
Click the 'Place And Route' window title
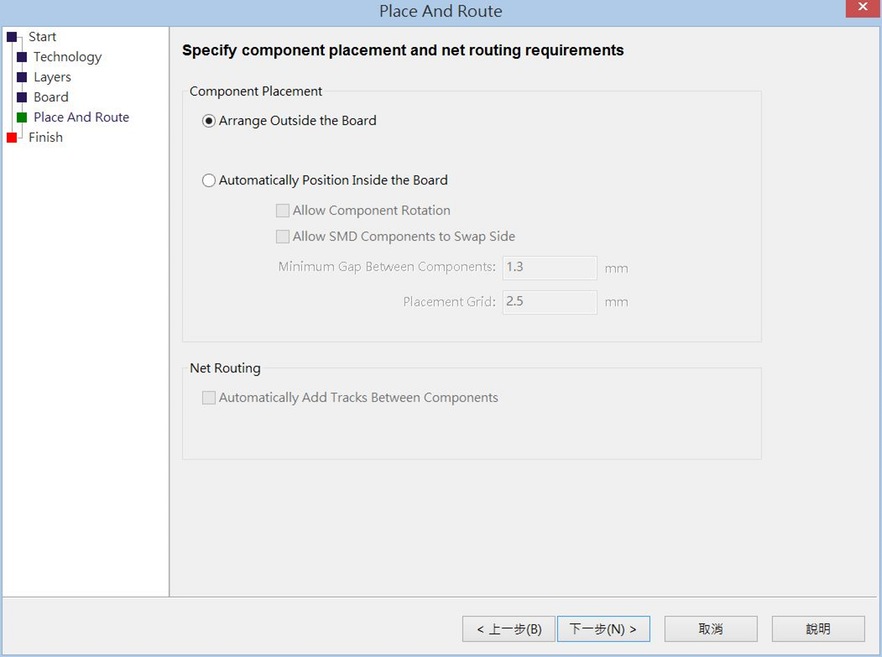(440, 11)
